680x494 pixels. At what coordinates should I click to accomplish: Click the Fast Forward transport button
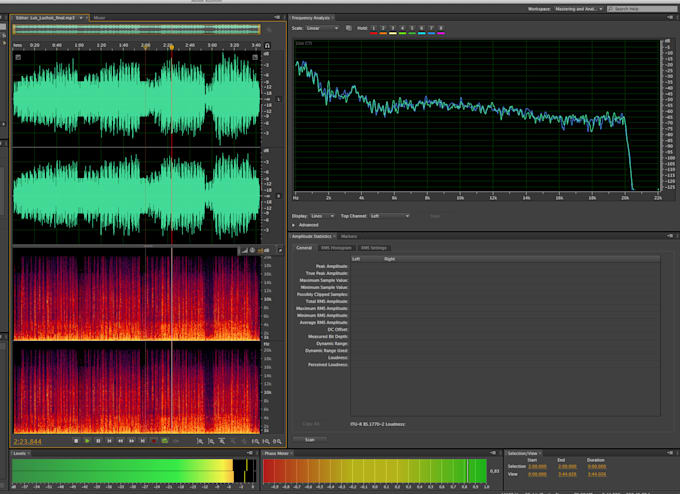131,440
